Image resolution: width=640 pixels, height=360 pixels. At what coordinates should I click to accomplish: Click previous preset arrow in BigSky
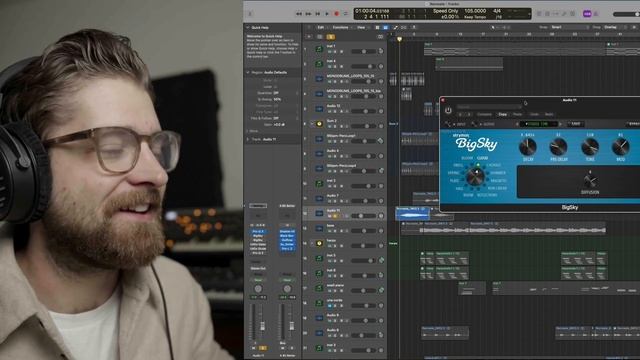pyautogui.click(x=517, y=124)
